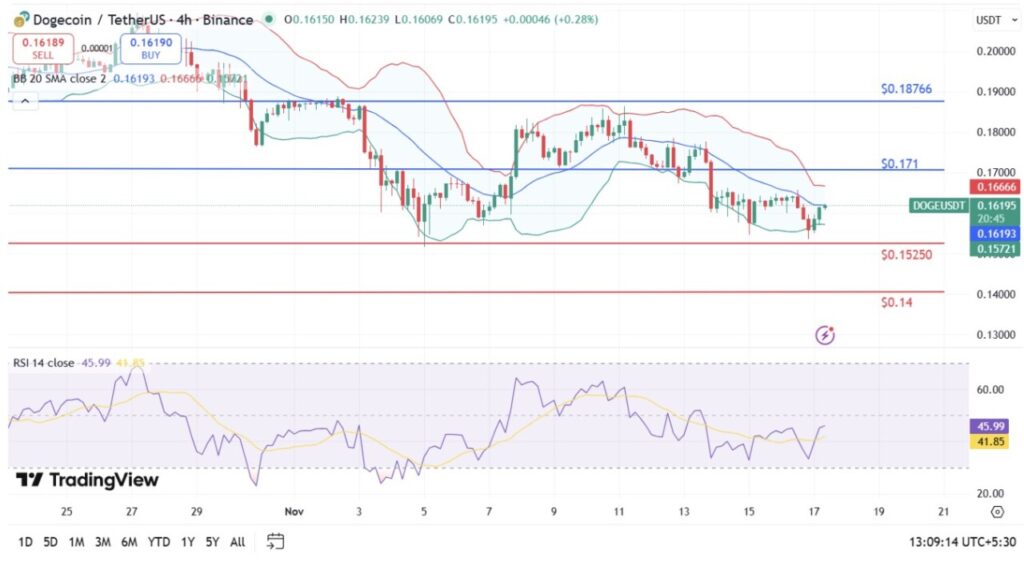Click the Dogecoin symbol logo icon
This screenshot has height=562, width=1024.
(x=20, y=19)
